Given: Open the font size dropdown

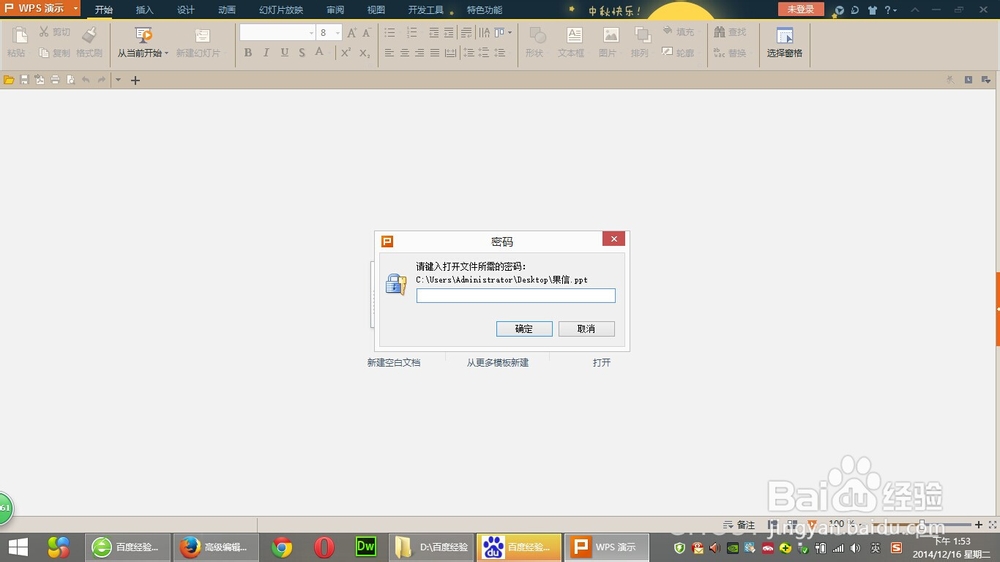Looking at the screenshot, I should [337, 33].
